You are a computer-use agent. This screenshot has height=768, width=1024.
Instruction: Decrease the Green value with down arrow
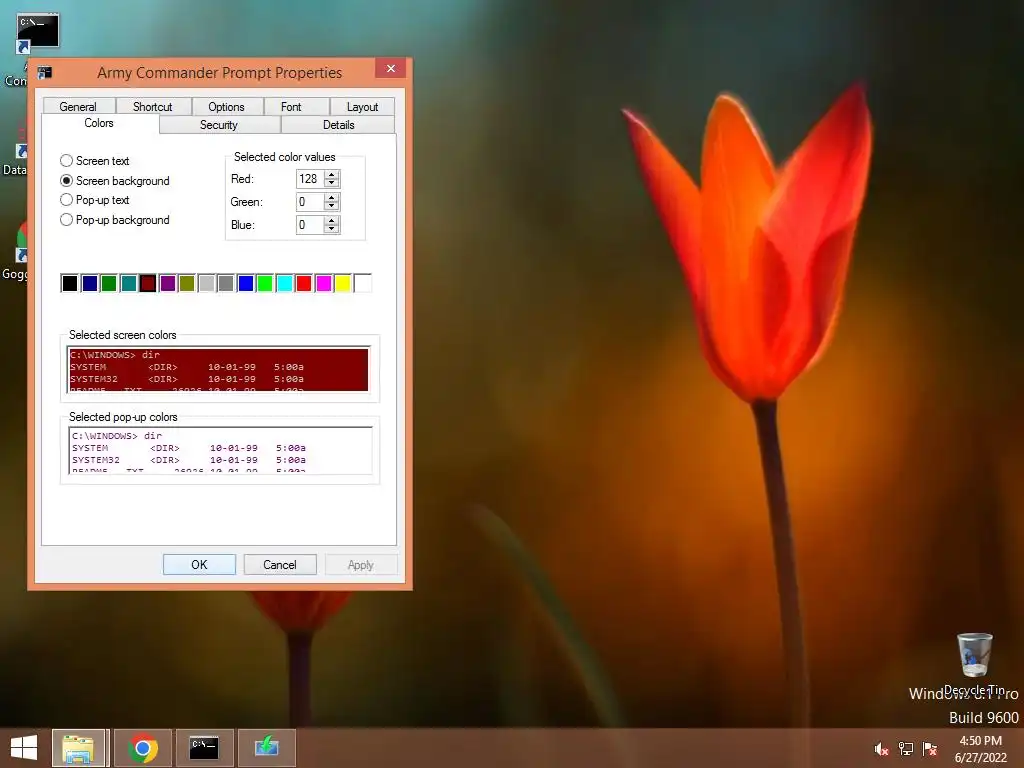332,206
